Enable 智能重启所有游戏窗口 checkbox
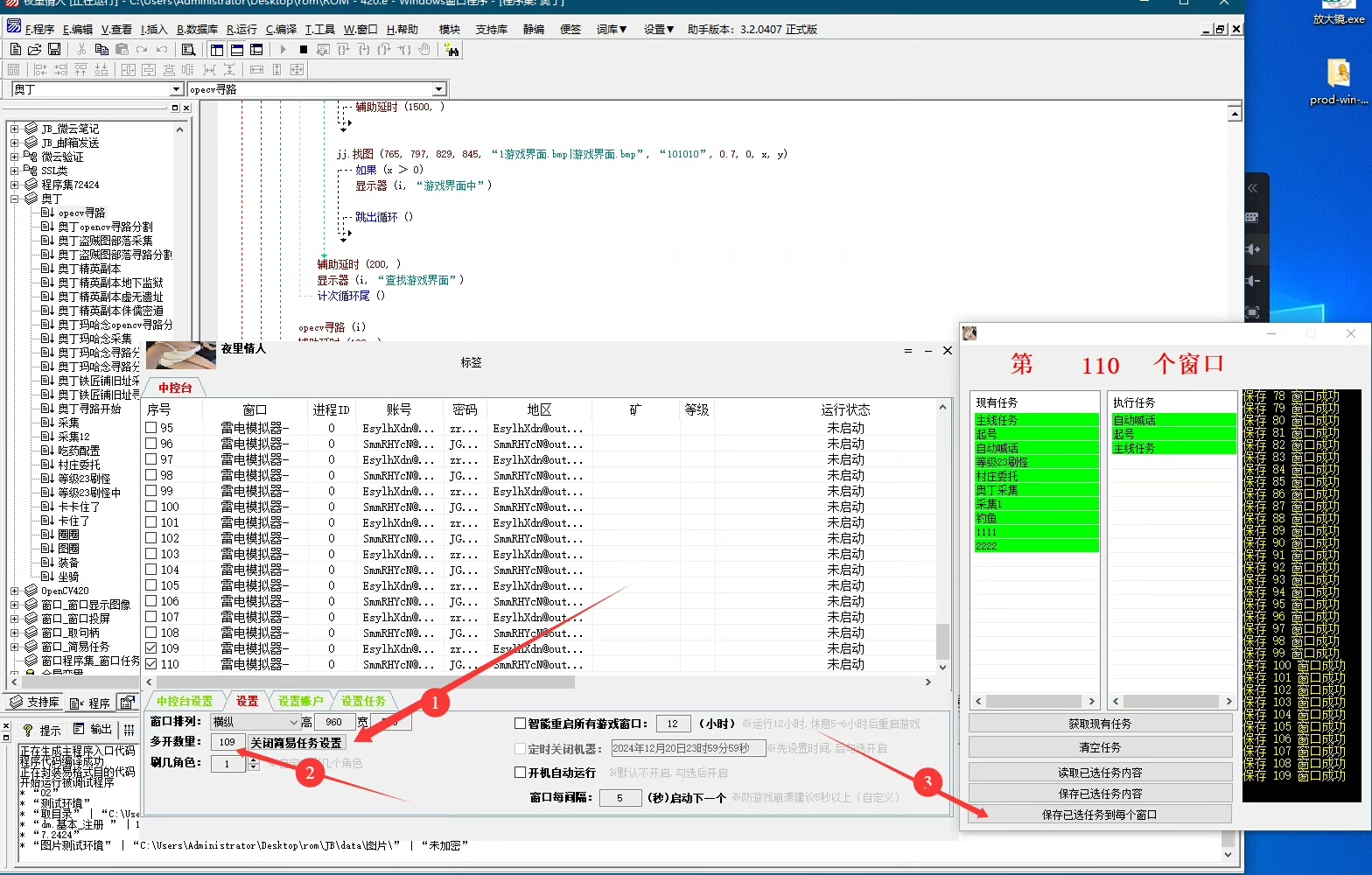The image size is (1372, 875). coord(520,724)
